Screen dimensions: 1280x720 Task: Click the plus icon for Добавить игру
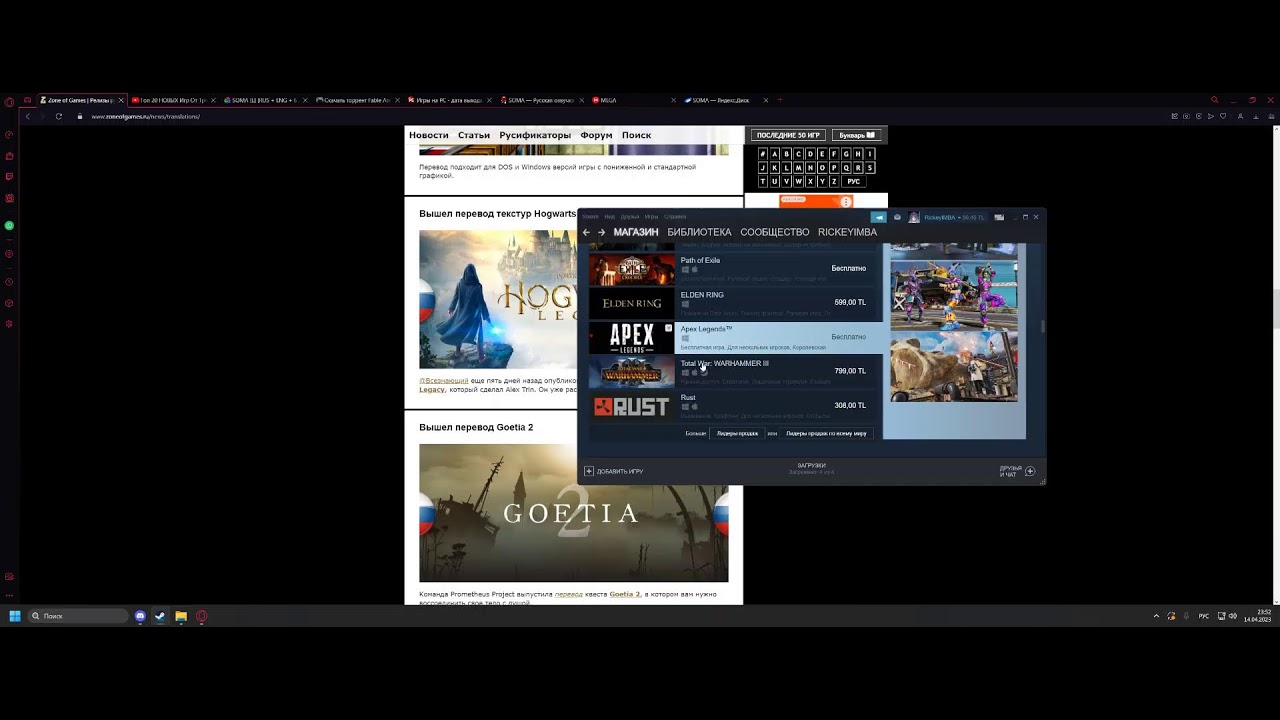coord(589,471)
